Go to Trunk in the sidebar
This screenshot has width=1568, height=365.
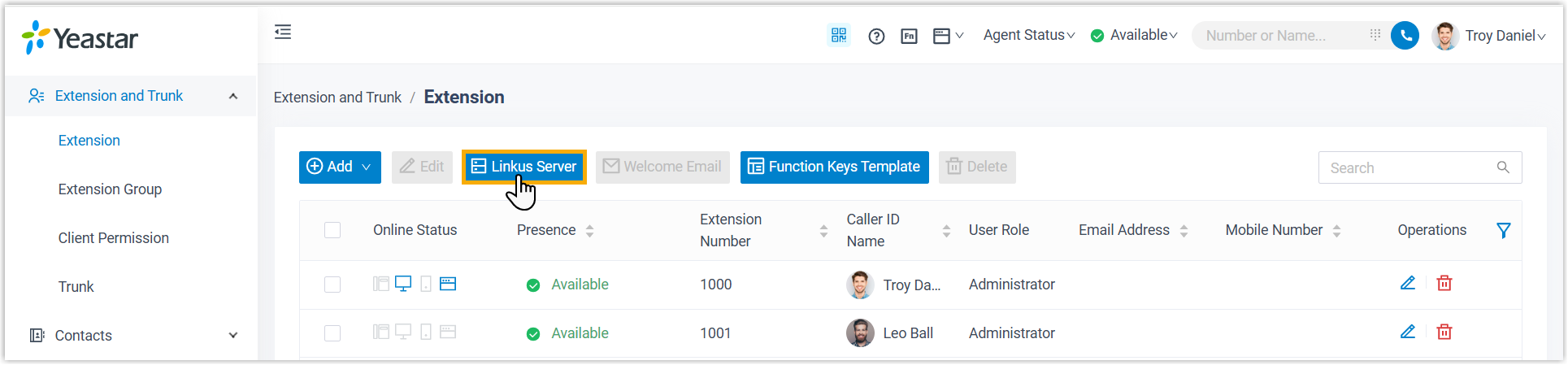76,287
